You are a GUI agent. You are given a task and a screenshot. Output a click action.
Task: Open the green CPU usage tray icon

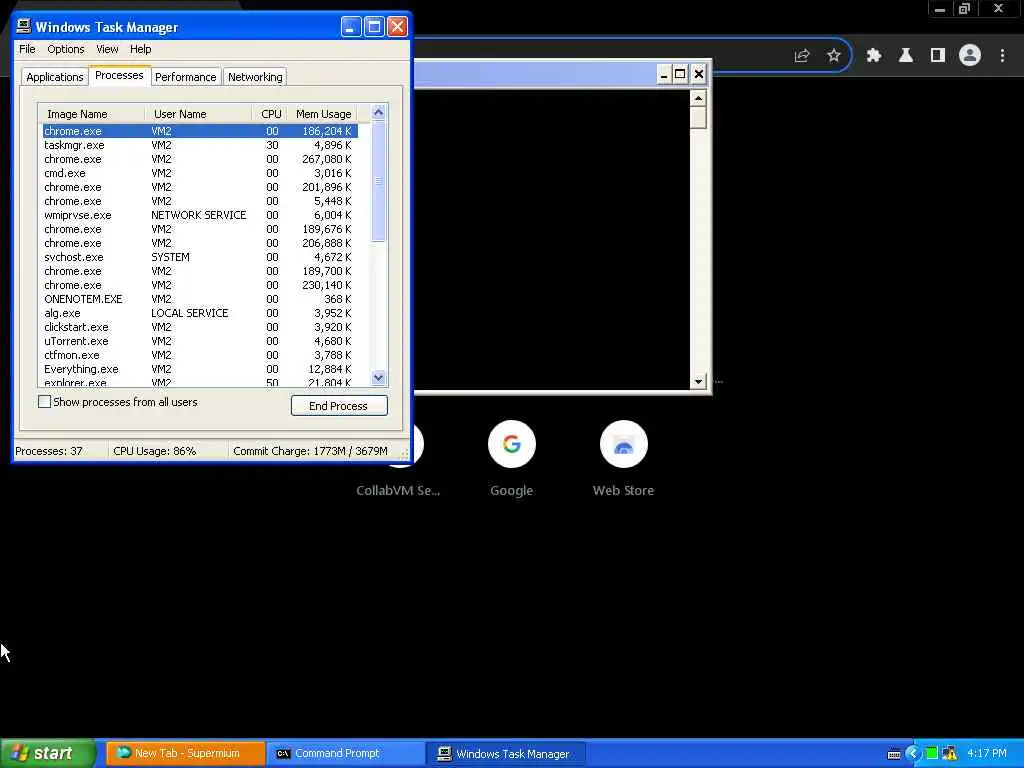932,754
